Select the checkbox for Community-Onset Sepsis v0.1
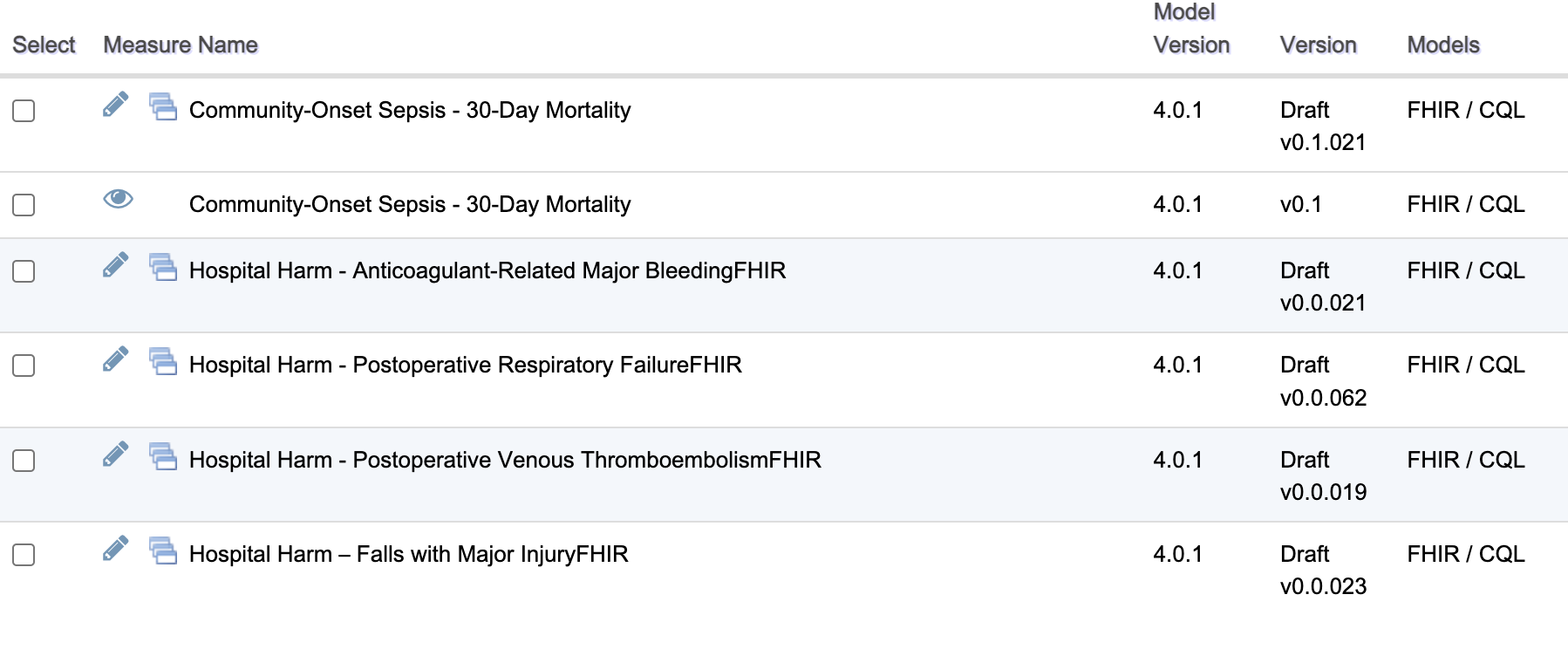Viewport: 1568px width, 663px height. pos(24,205)
